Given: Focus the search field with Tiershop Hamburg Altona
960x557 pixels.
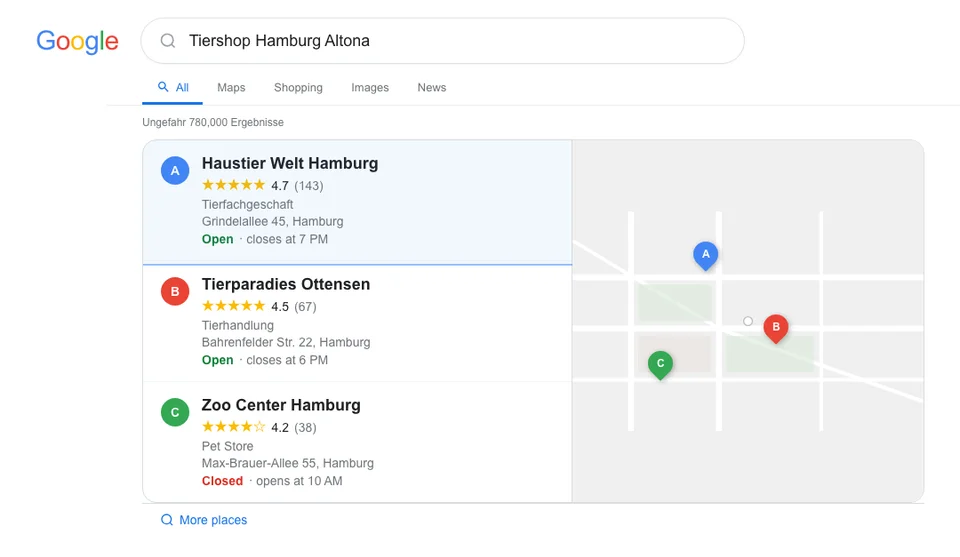Looking at the screenshot, I should tap(443, 41).
